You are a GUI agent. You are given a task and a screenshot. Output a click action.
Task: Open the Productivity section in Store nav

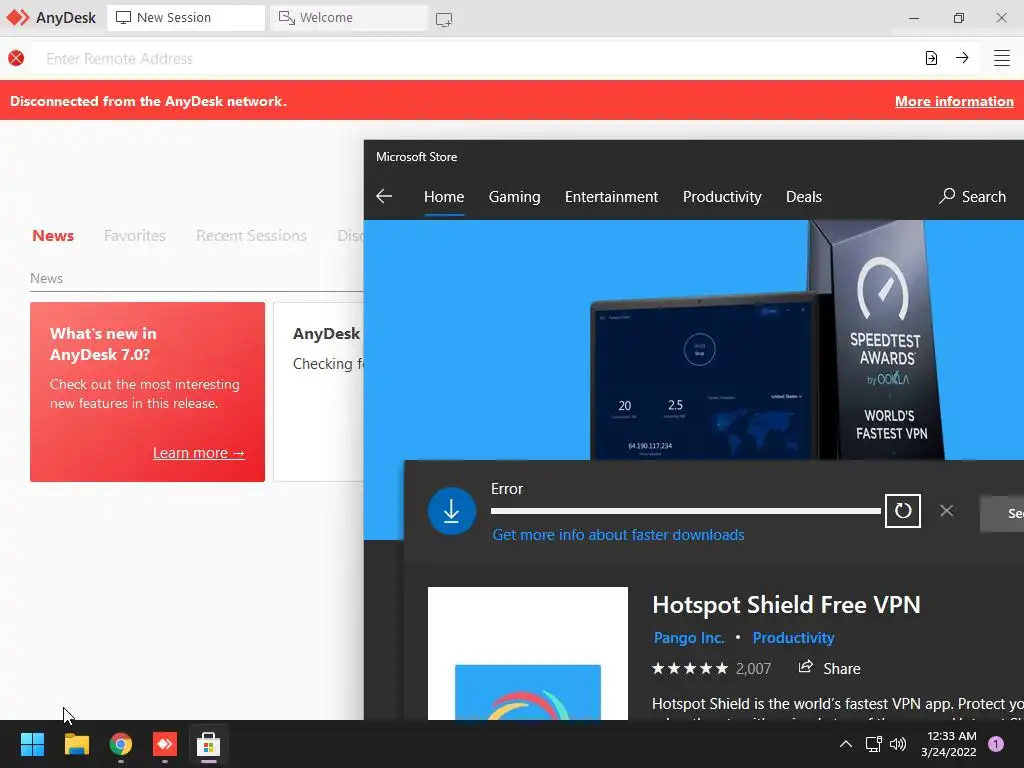point(722,197)
